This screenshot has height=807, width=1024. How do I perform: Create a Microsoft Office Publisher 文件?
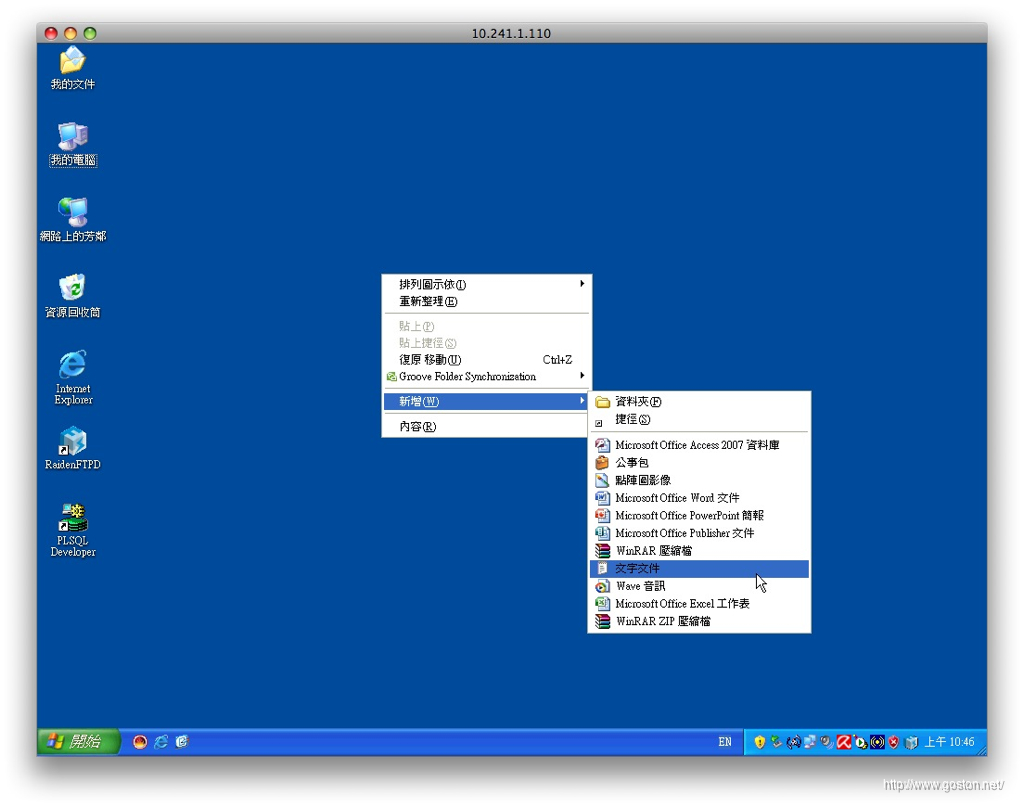pos(699,533)
